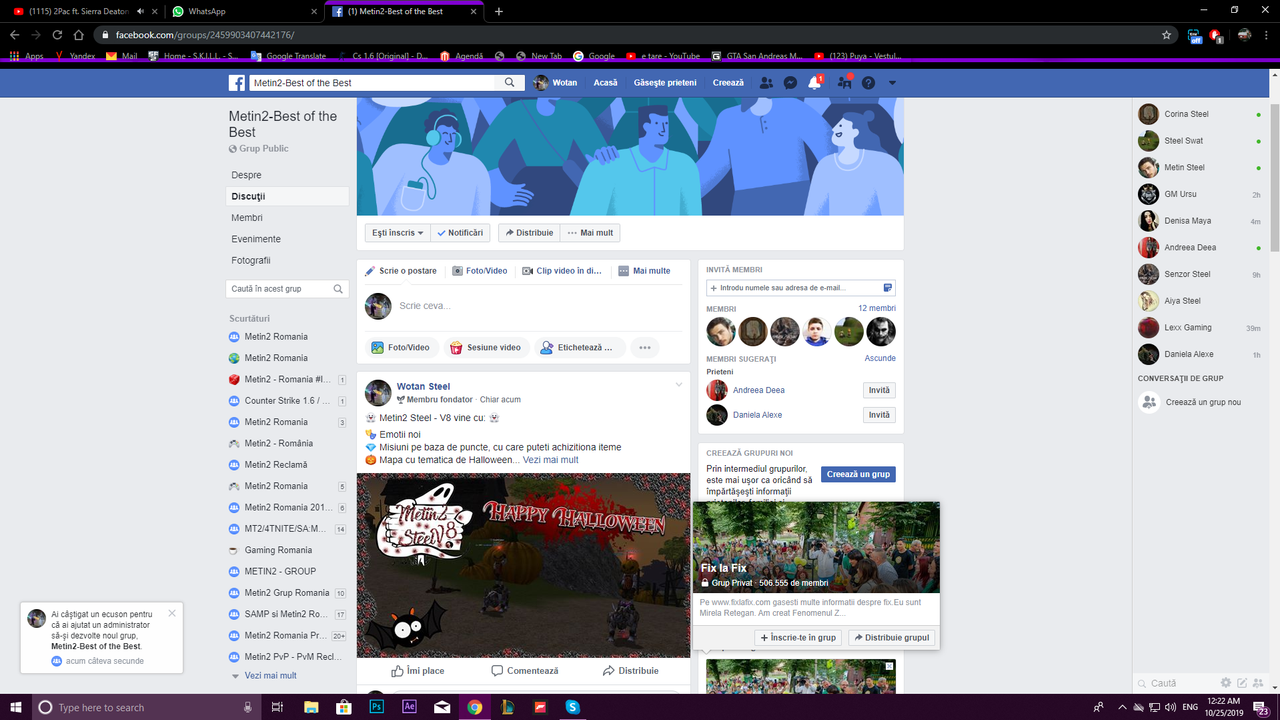Open the Messenger chats icon
The image size is (1280, 720).
[x=789, y=82]
